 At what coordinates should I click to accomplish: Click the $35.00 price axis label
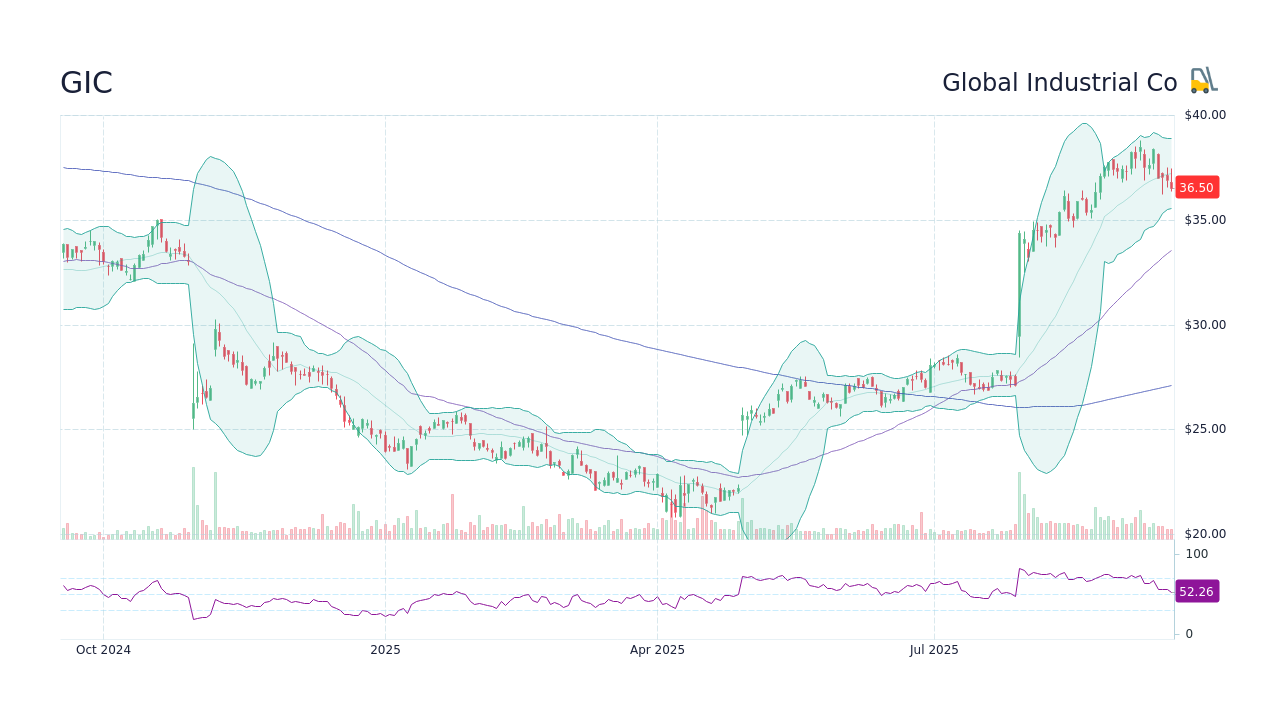(1205, 220)
